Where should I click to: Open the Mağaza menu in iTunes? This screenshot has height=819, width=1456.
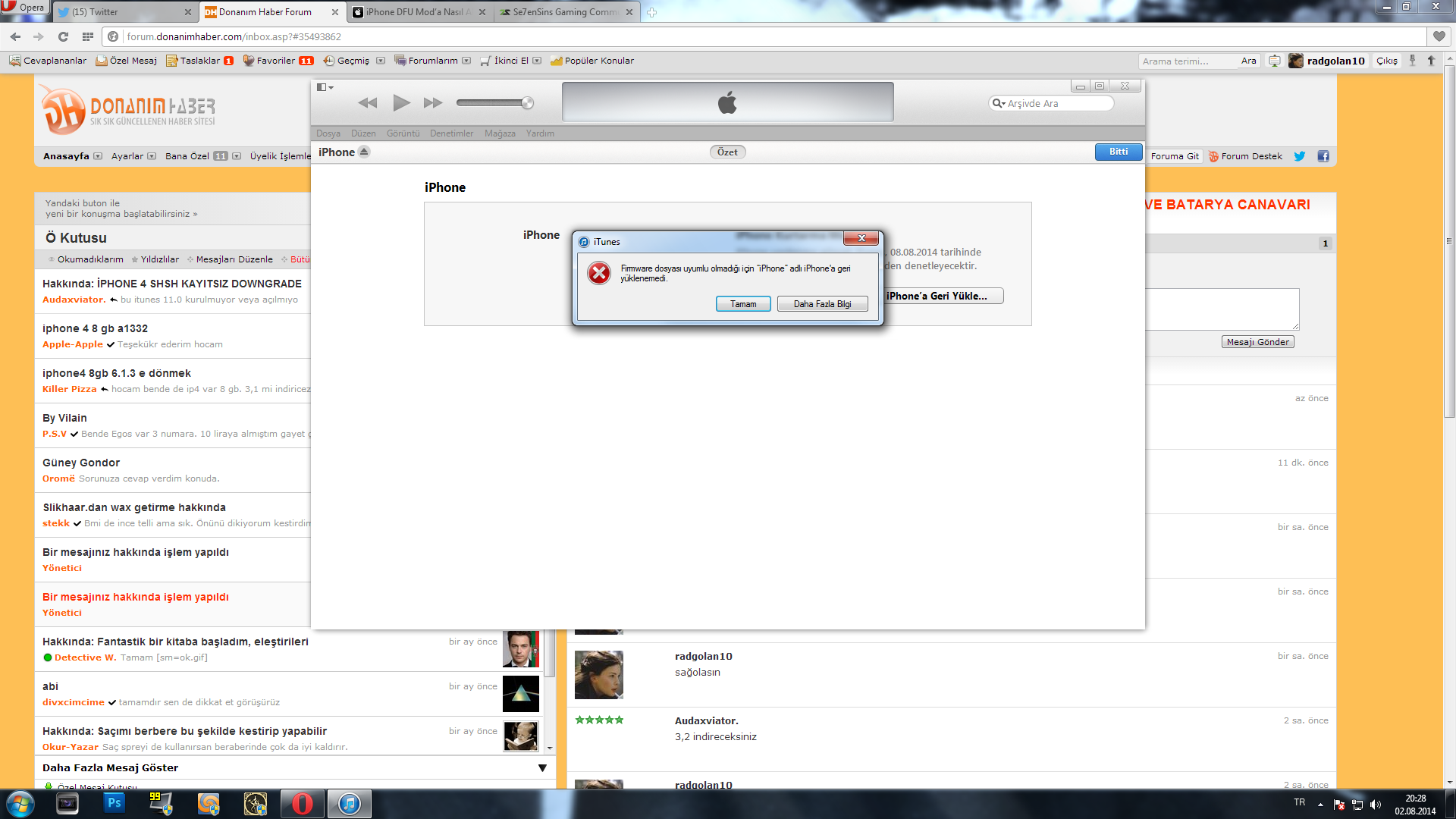point(500,133)
